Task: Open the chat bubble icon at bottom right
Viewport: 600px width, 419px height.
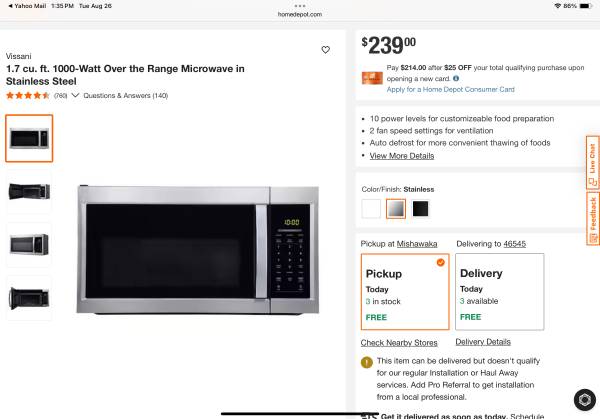Action: pyautogui.click(x=584, y=400)
